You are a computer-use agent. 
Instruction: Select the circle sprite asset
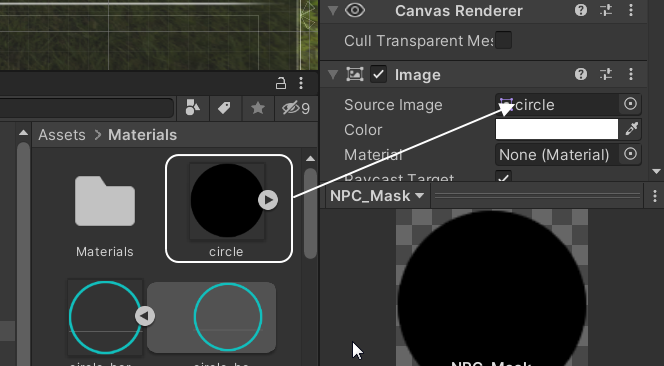[228, 208]
